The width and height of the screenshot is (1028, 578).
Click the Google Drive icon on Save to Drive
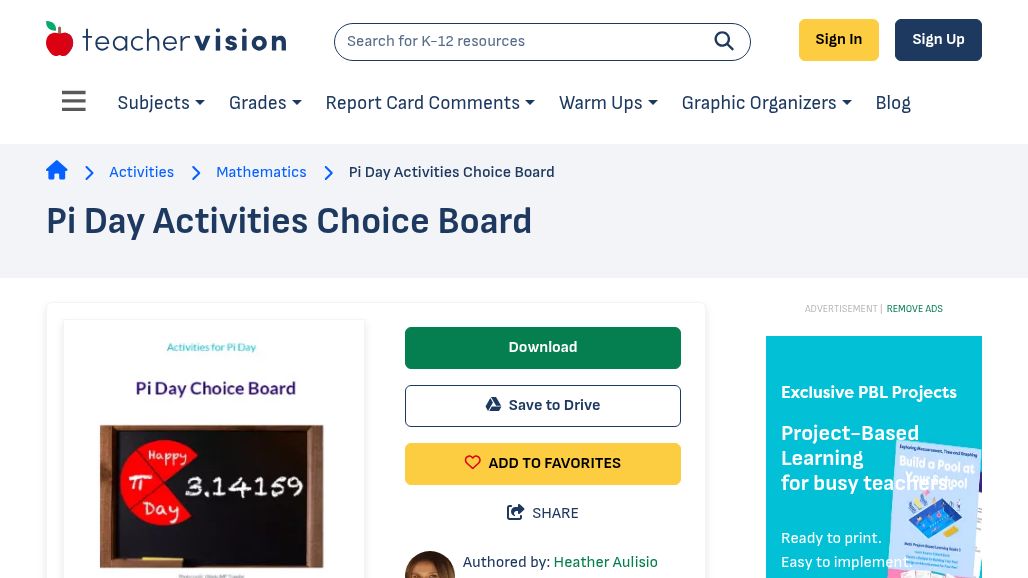pos(493,405)
